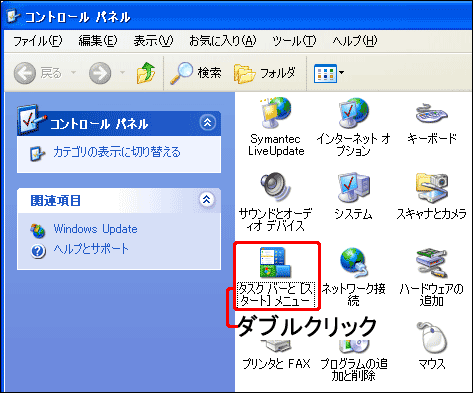The width and height of the screenshot is (473, 393).
Task: Select the キーボード keyboard icon
Action: point(431,113)
